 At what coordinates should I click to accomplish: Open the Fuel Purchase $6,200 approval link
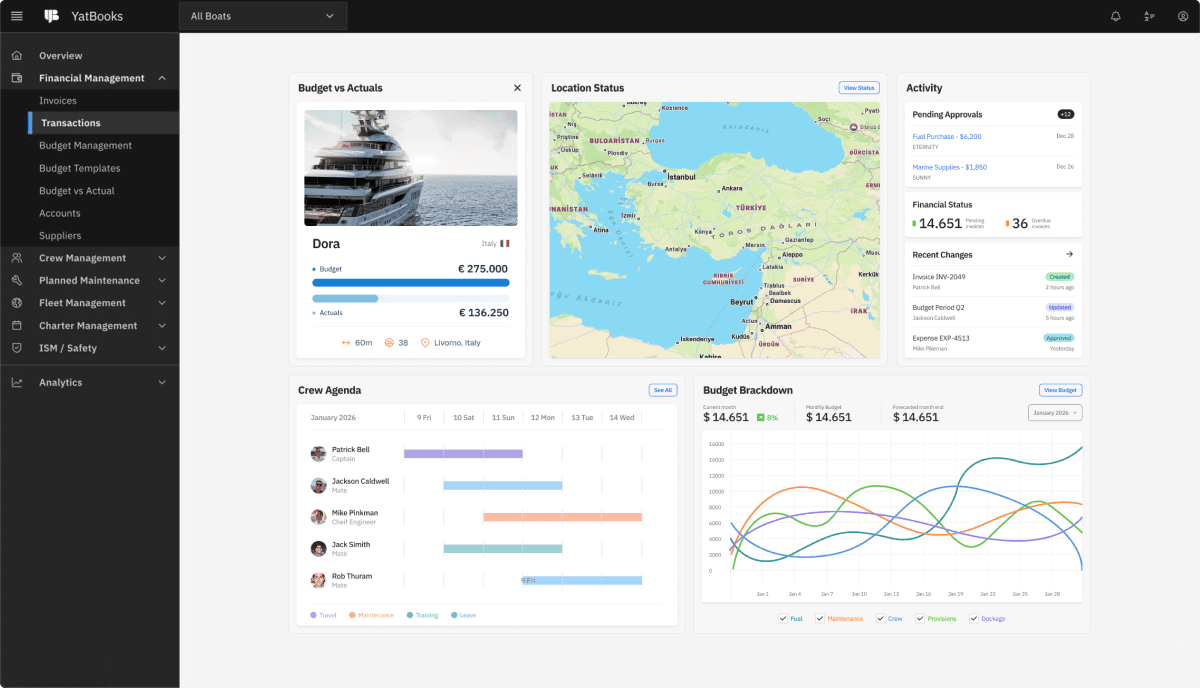(x=945, y=134)
